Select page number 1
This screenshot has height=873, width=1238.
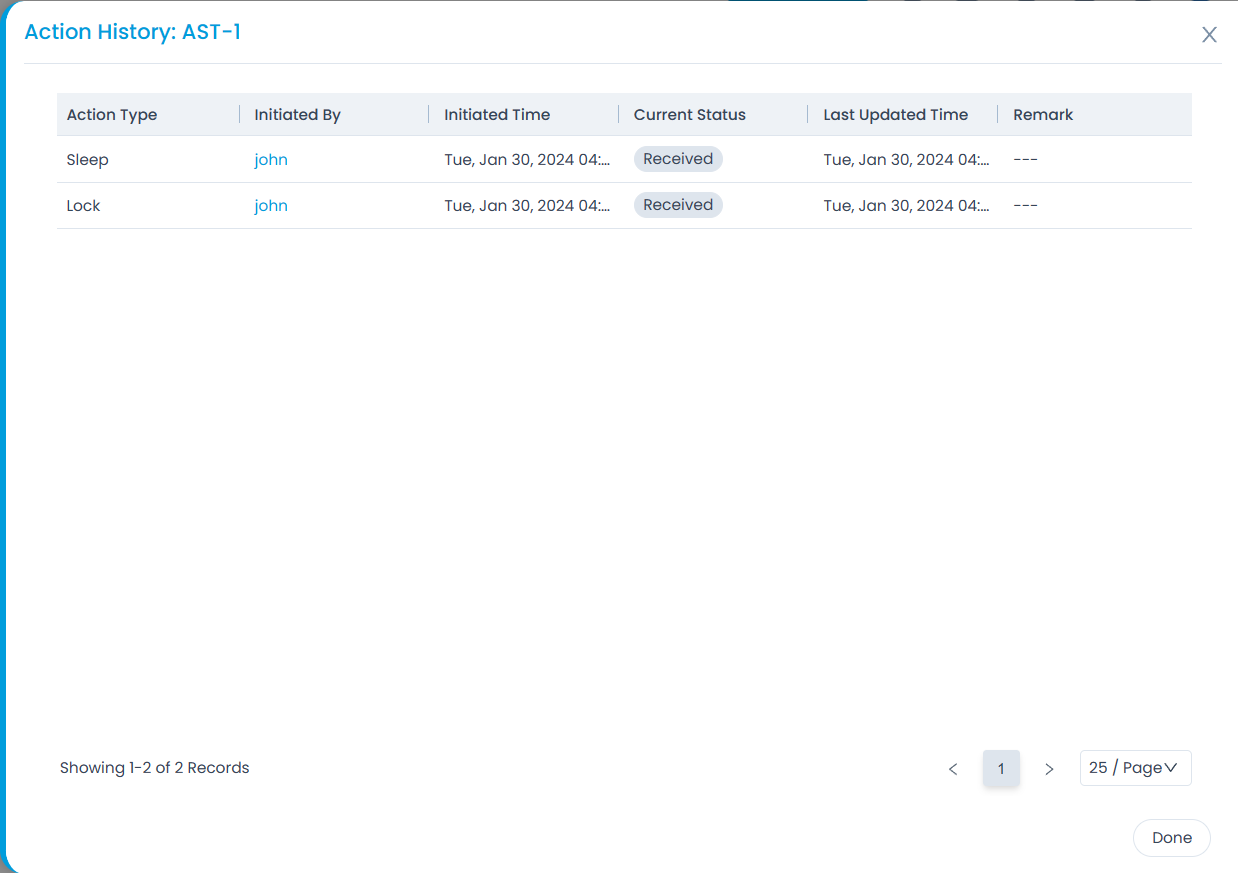(1001, 769)
